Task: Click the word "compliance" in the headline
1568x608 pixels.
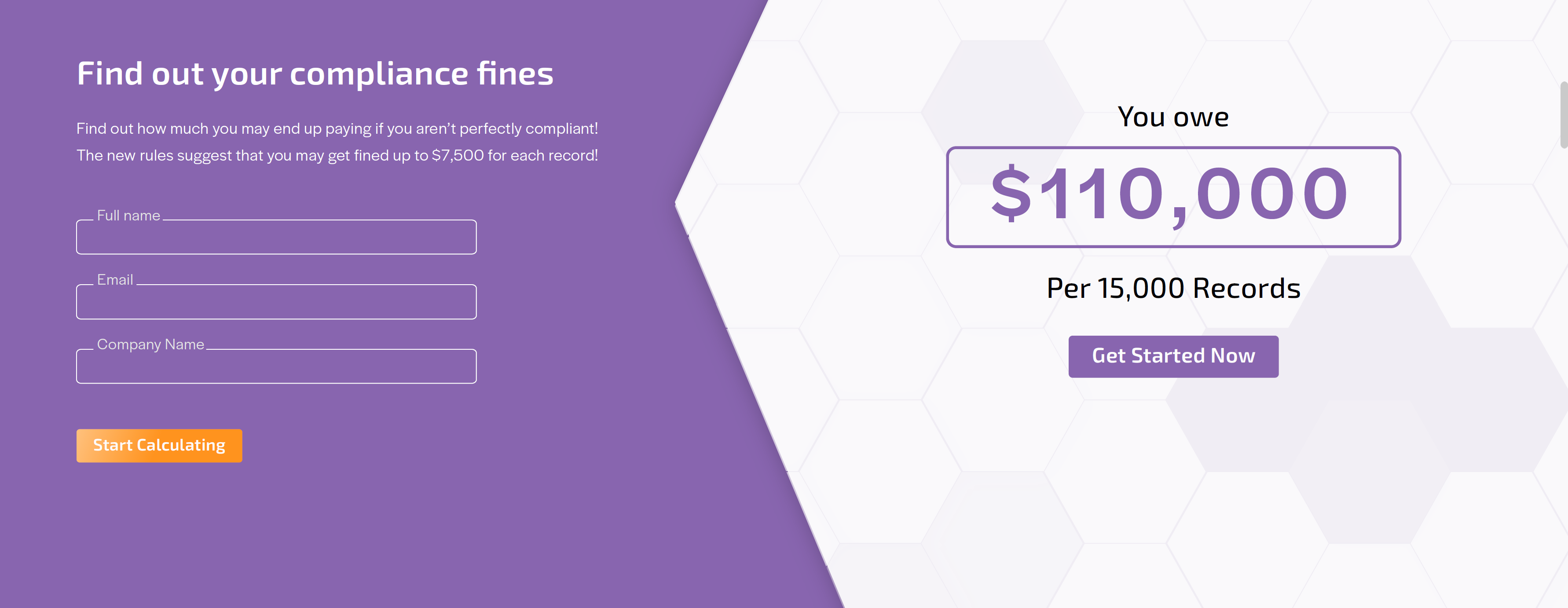Action: (x=379, y=73)
